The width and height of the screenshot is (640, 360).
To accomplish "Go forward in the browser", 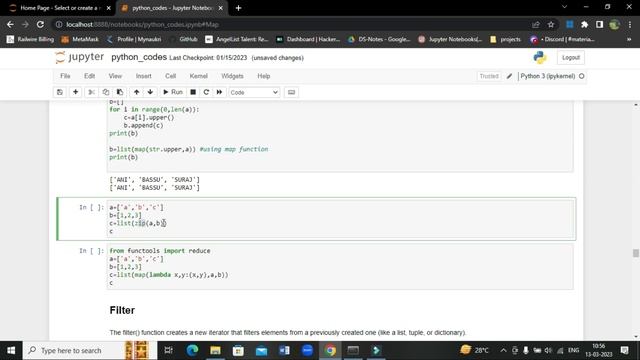I will (x=25, y=24).
